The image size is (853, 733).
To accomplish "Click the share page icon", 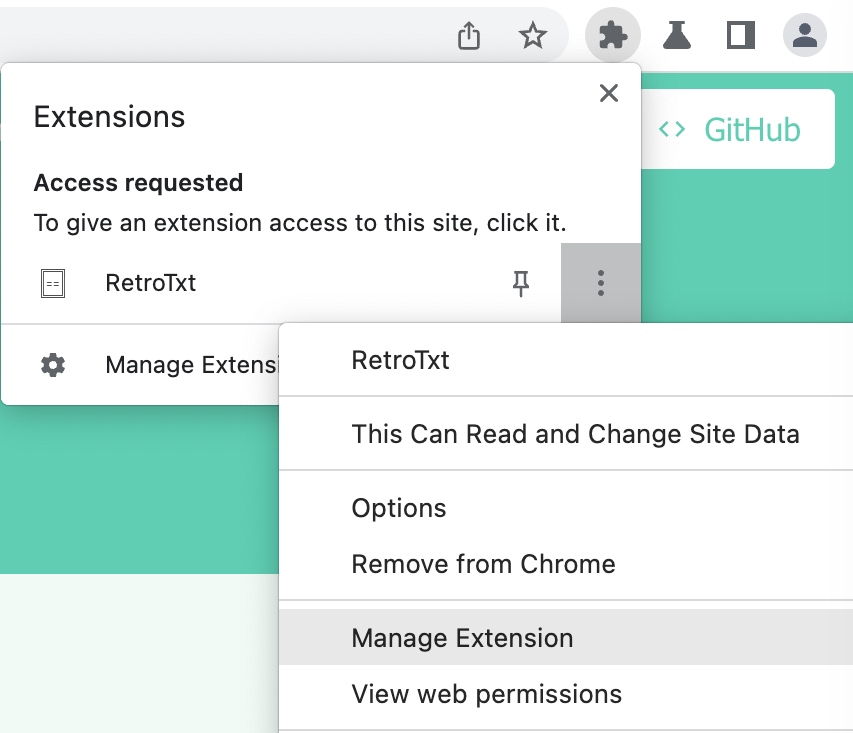I will (469, 35).
